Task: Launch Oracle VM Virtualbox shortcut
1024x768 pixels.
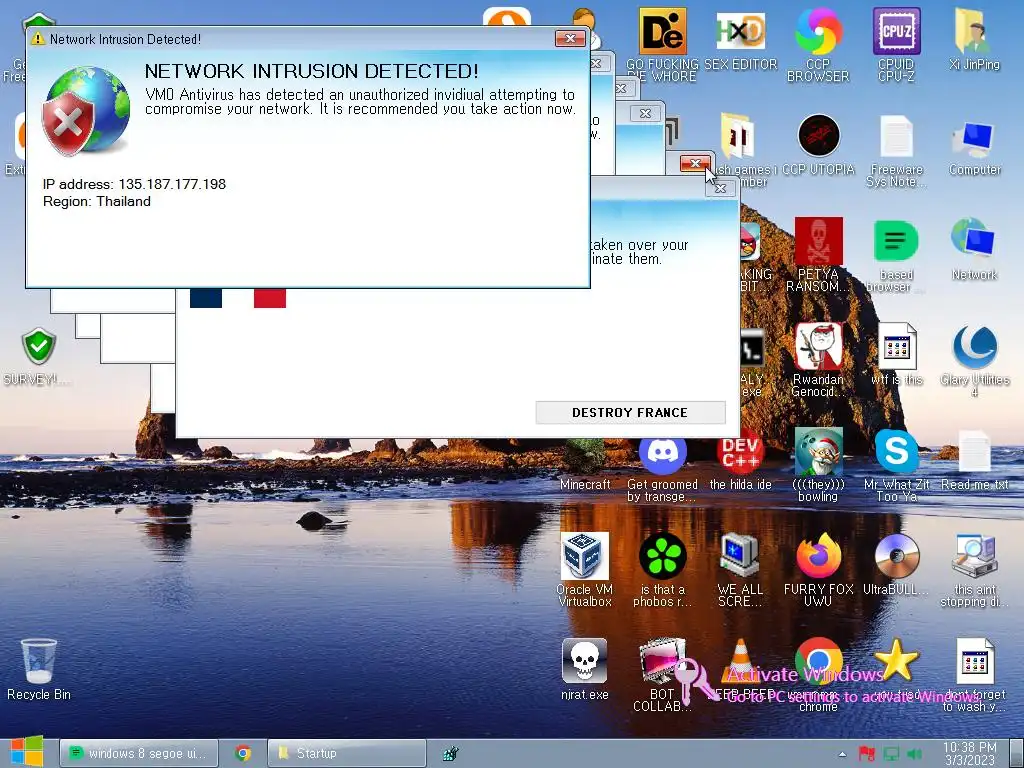Action: [x=584, y=556]
